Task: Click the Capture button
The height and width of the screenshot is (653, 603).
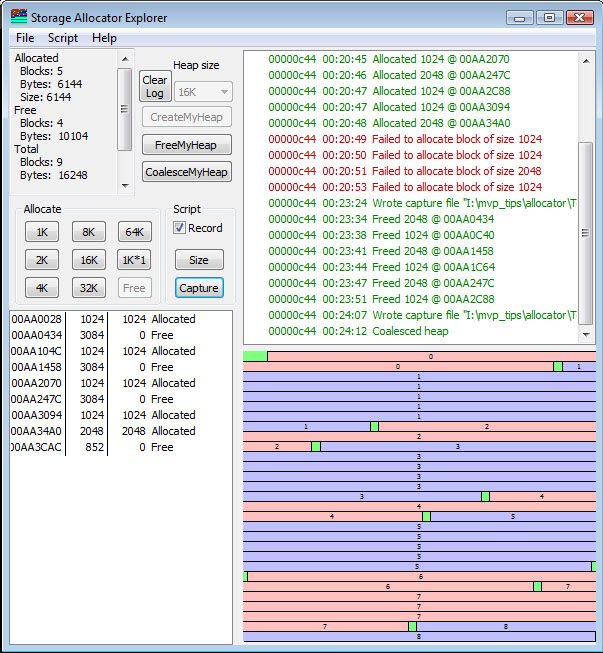Action: click(x=199, y=288)
